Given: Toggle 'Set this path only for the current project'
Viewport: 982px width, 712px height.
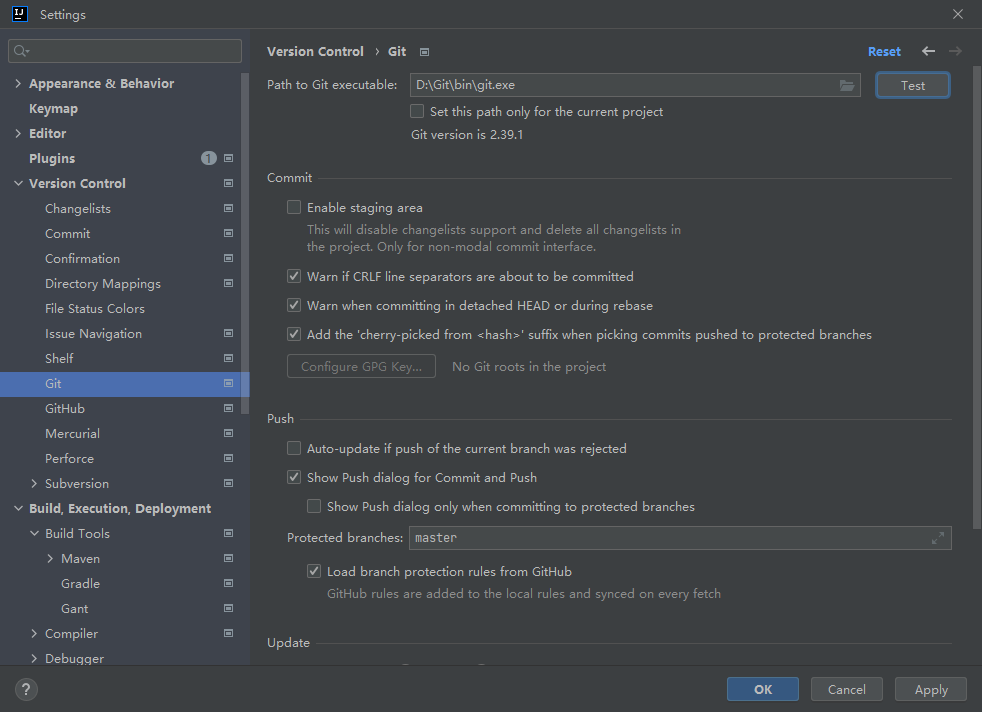Looking at the screenshot, I should tap(417, 111).
